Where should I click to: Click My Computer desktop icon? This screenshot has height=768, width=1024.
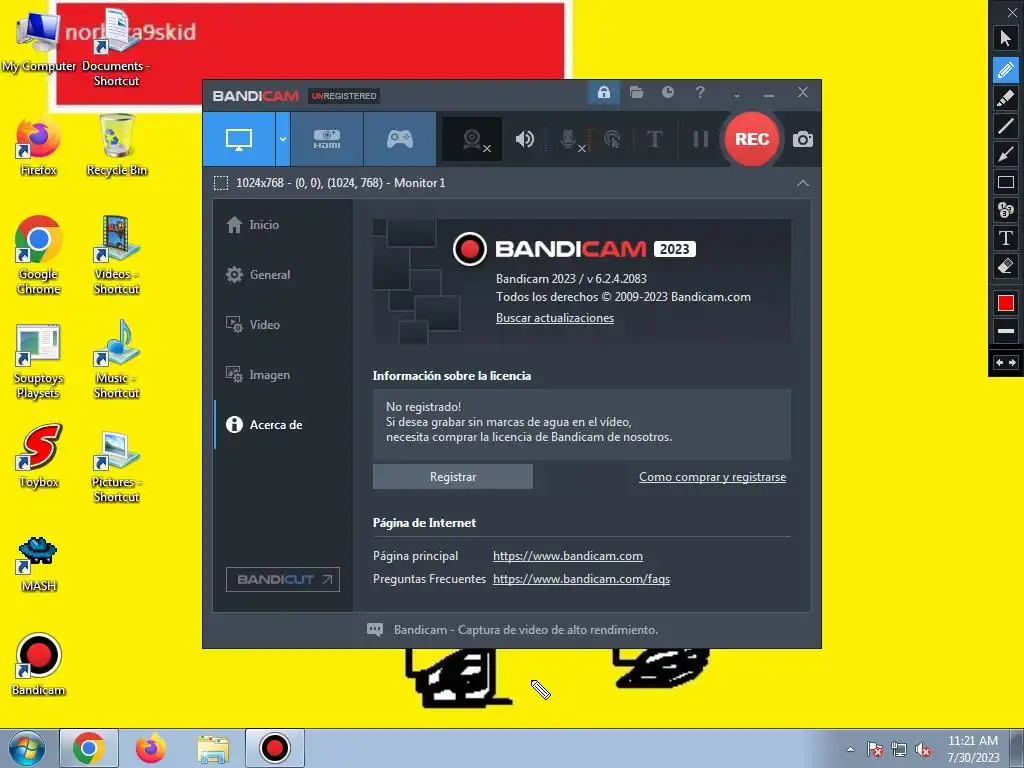point(39,41)
